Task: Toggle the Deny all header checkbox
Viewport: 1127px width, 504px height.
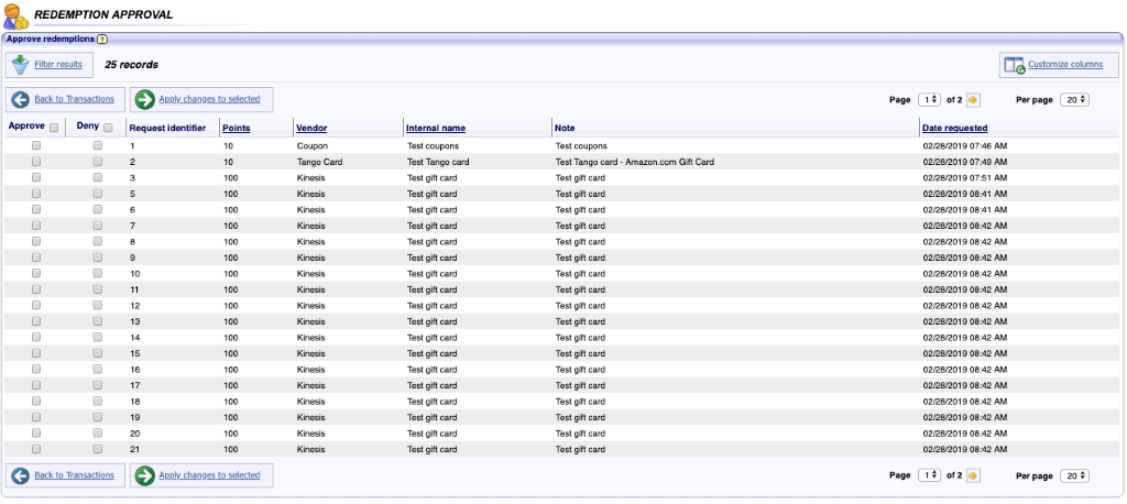Action: tap(108, 128)
